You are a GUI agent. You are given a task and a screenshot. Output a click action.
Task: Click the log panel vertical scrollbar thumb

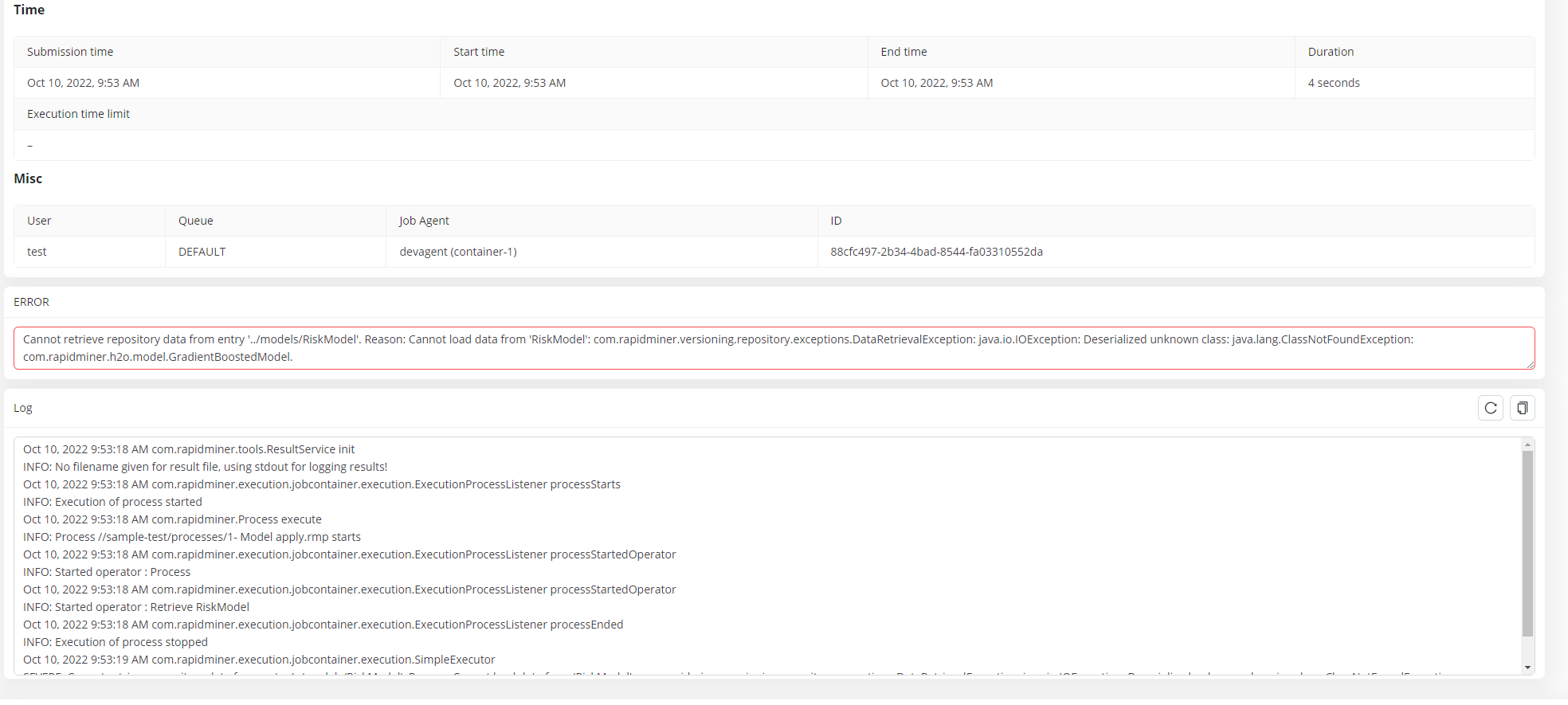(1527, 543)
